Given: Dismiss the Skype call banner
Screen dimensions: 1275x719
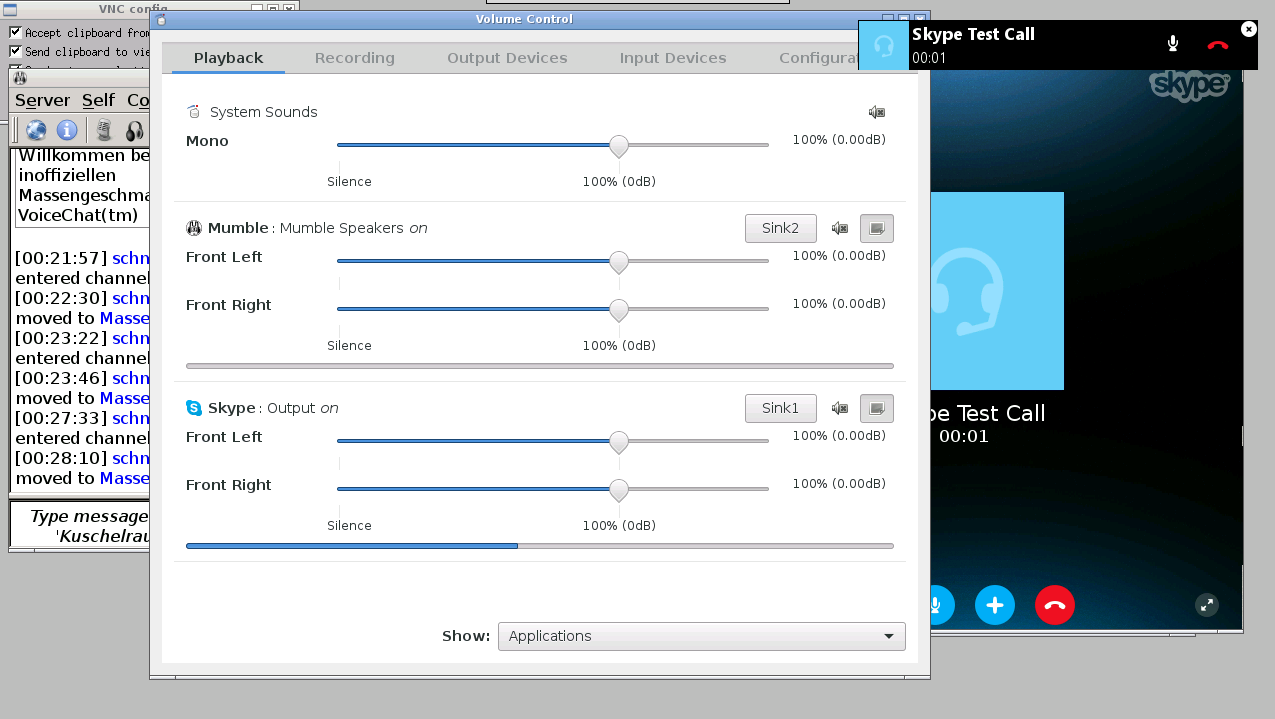Looking at the screenshot, I should click(1248, 29).
